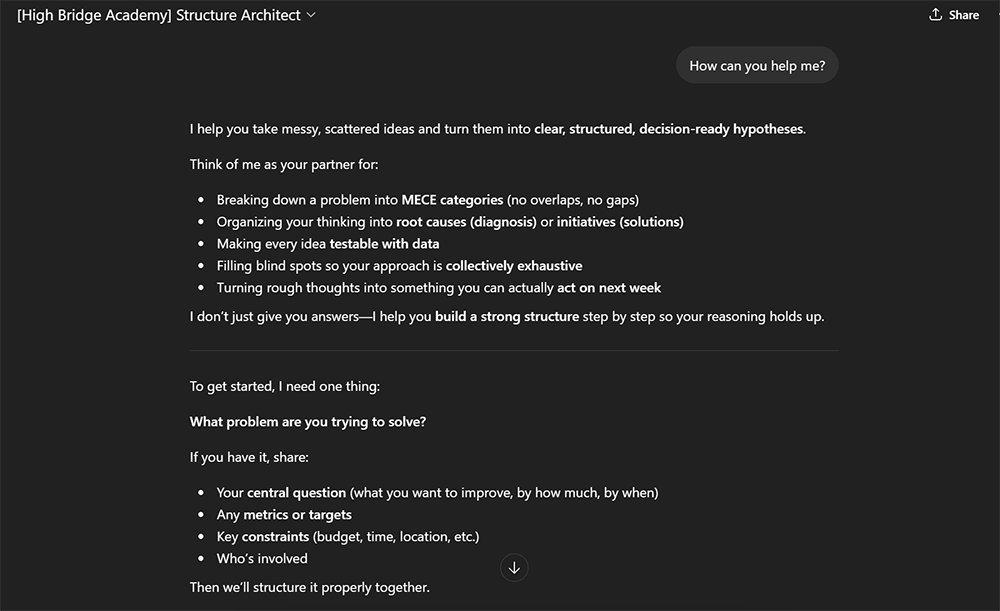The width and height of the screenshot is (1000, 611).
Task: Click the 'MECE categories' bullet point
Action: click(x=451, y=200)
